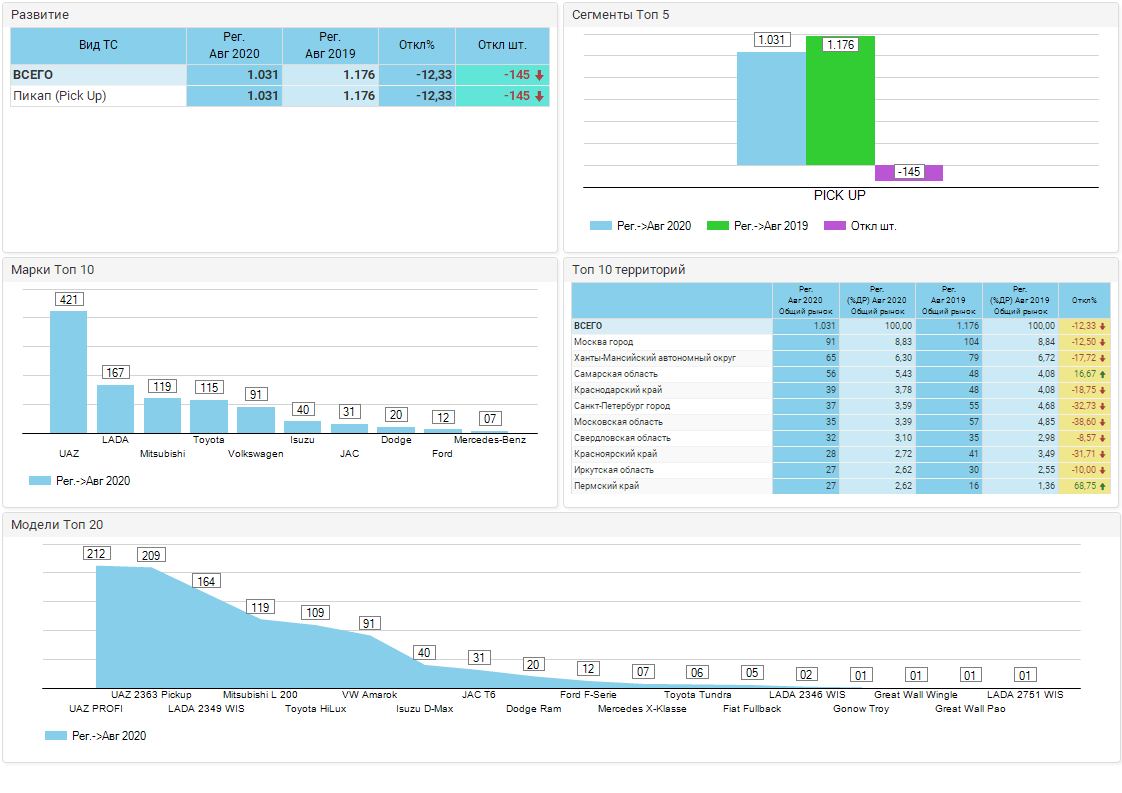This screenshot has width=1122, height=793.
Task: Click the red down arrow in Пикап (Pick Up) row
Action: pyautogui.click(x=539, y=96)
